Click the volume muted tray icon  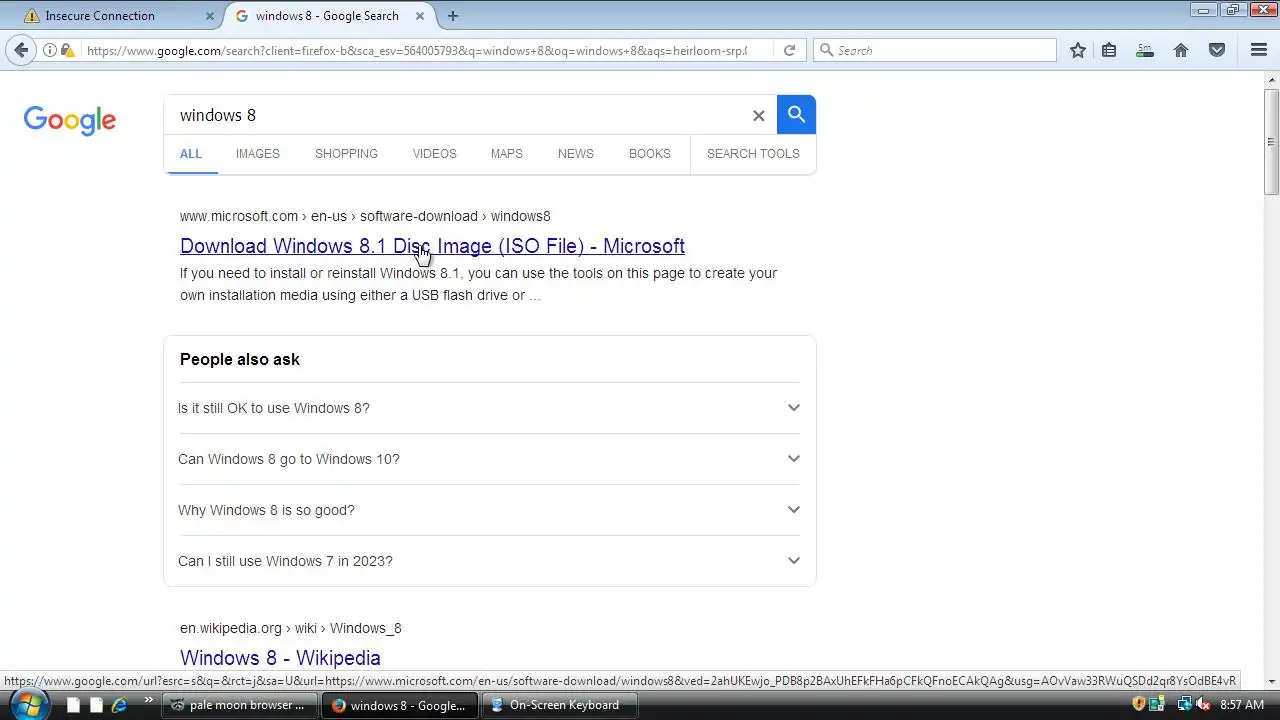[x=1203, y=705]
